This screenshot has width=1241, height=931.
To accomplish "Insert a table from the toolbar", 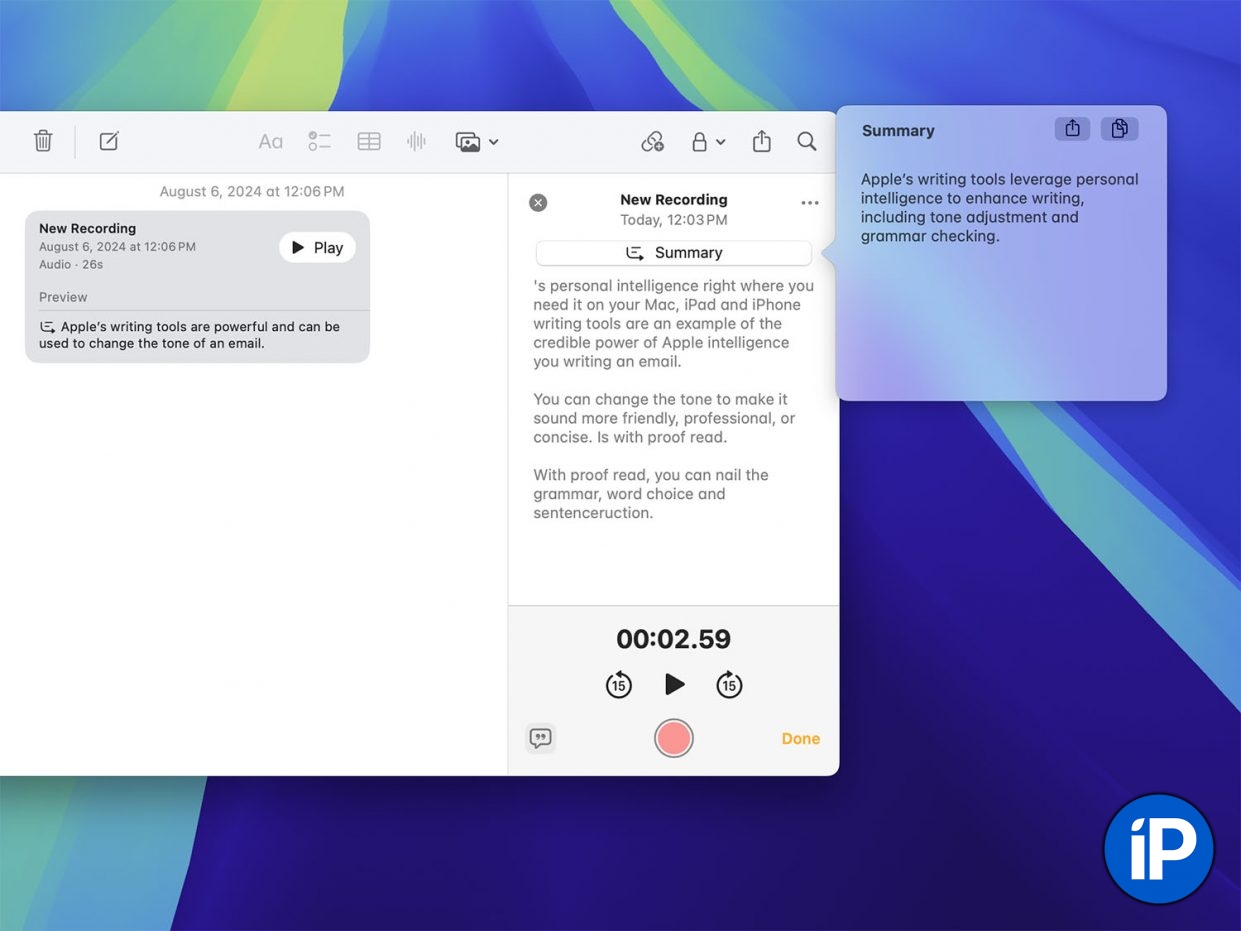I will (x=369, y=141).
